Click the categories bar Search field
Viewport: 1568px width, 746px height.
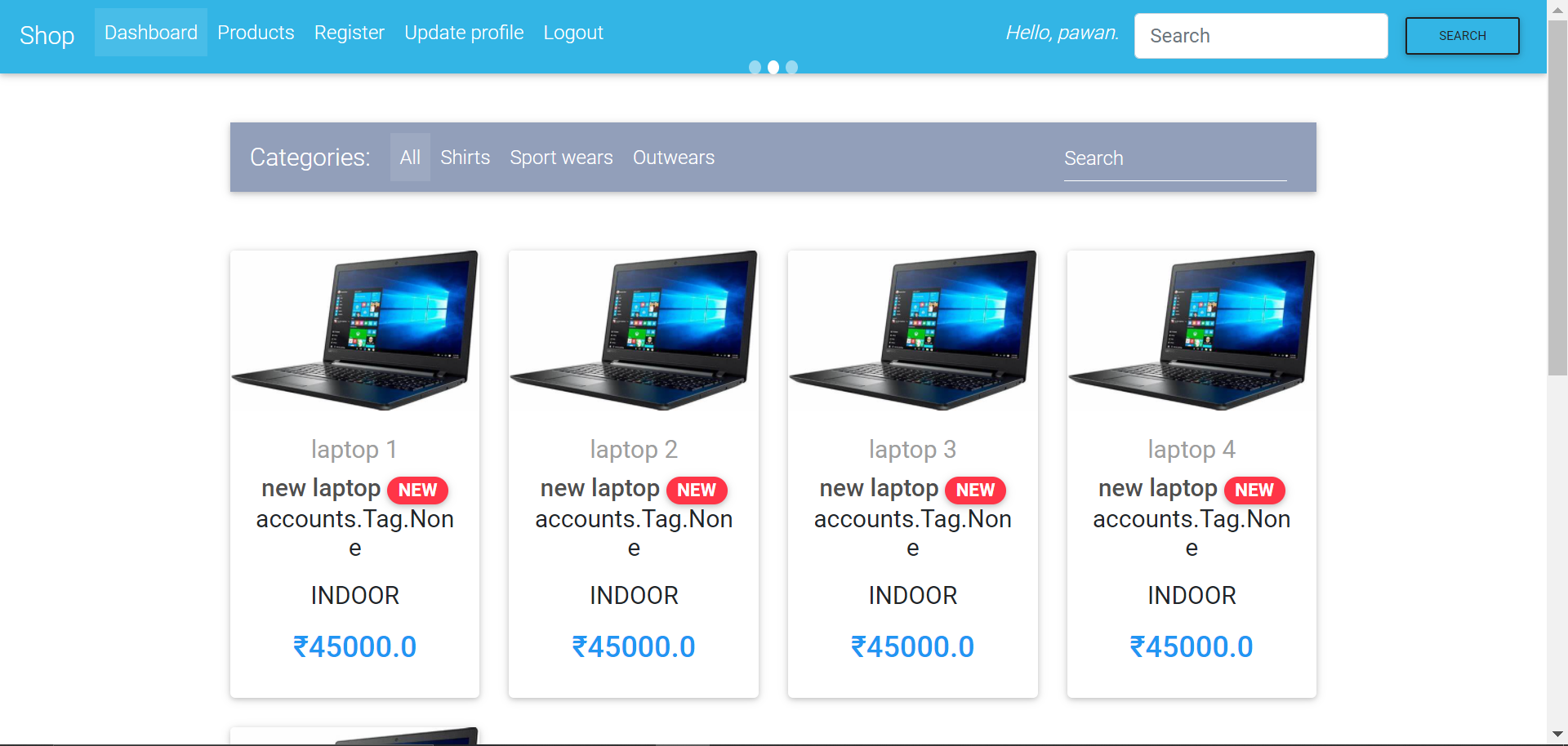(x=1175, y=158)
